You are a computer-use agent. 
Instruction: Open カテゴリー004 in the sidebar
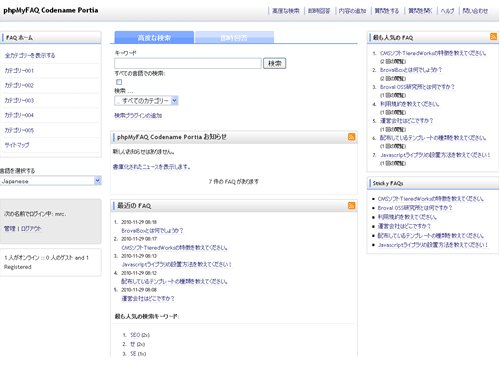click(x=19, y=115)
